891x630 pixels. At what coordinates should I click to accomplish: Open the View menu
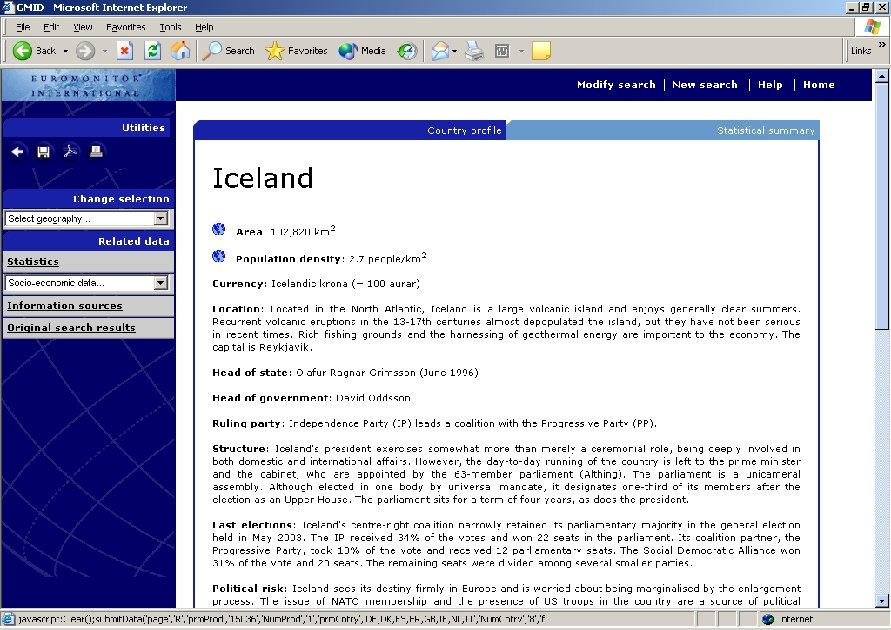[82, 27]
